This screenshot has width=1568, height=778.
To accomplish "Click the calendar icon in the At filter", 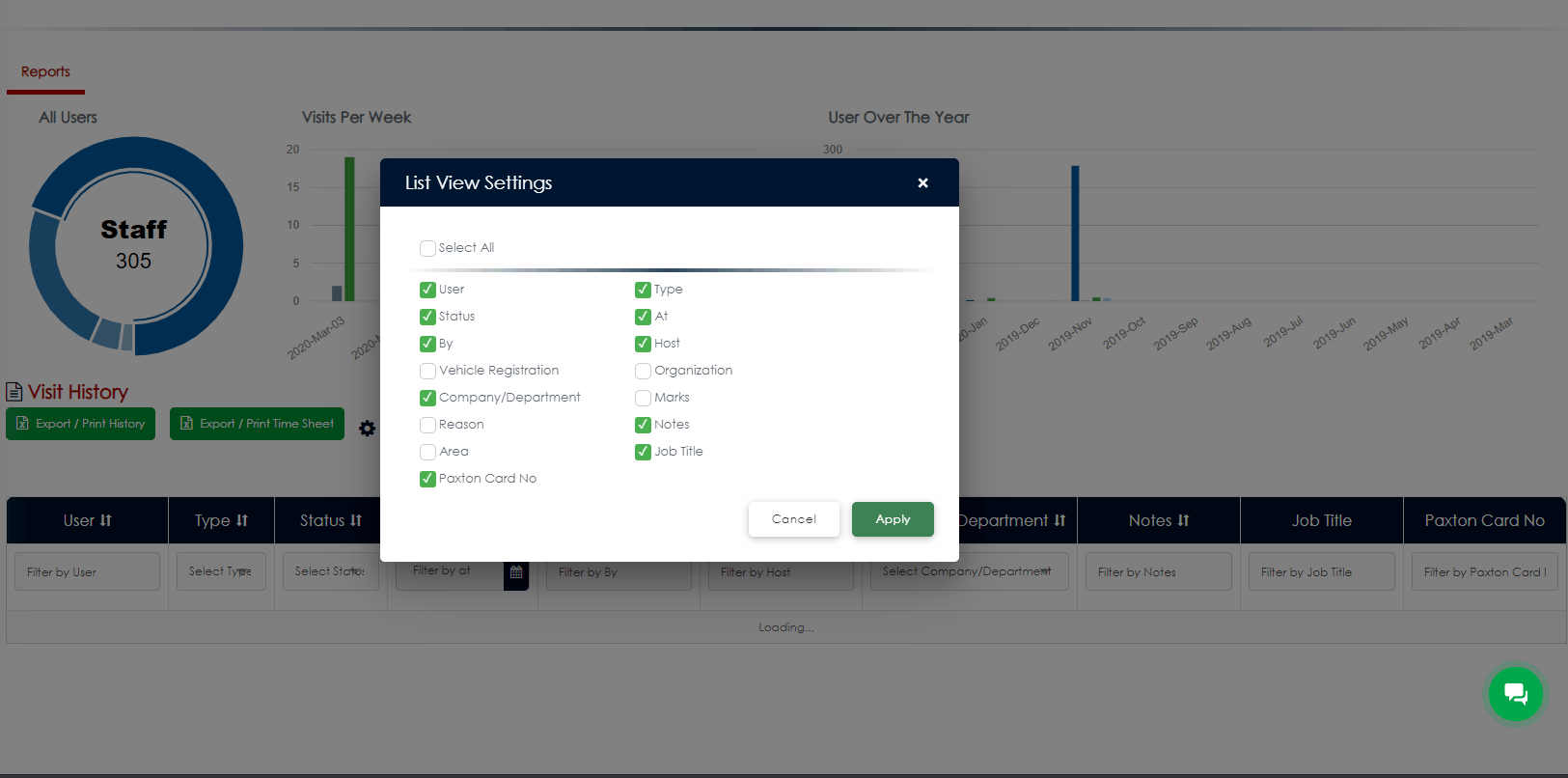I will [x=516, y=572].
